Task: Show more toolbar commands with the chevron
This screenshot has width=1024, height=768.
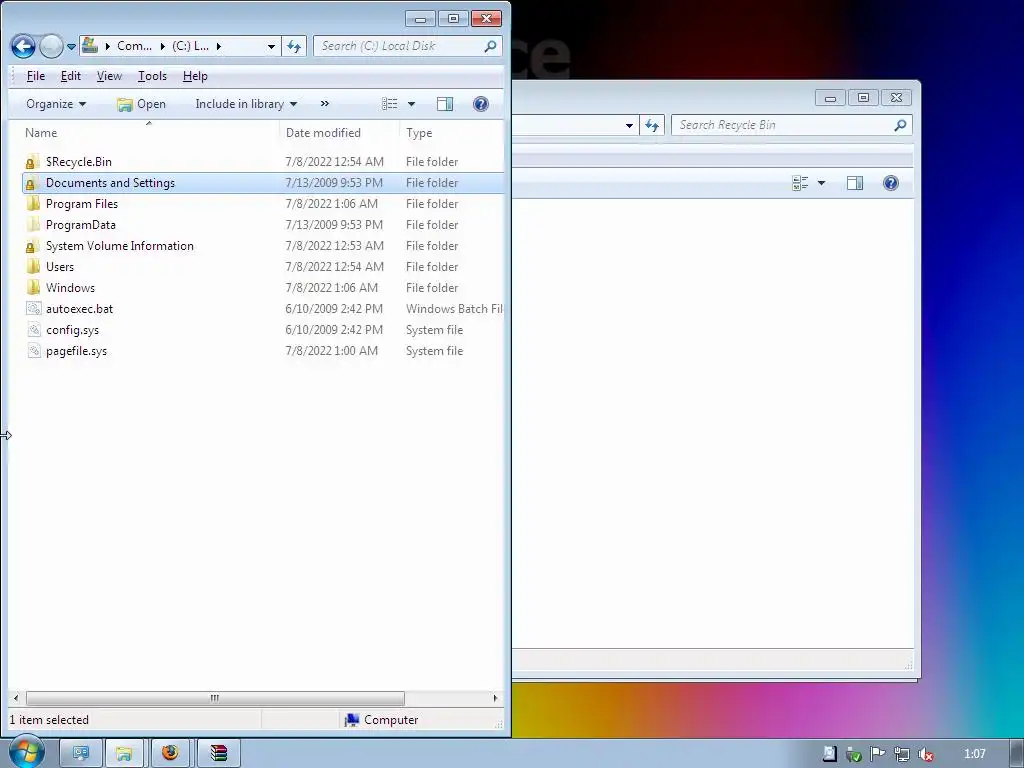Action: pos(325,103)
